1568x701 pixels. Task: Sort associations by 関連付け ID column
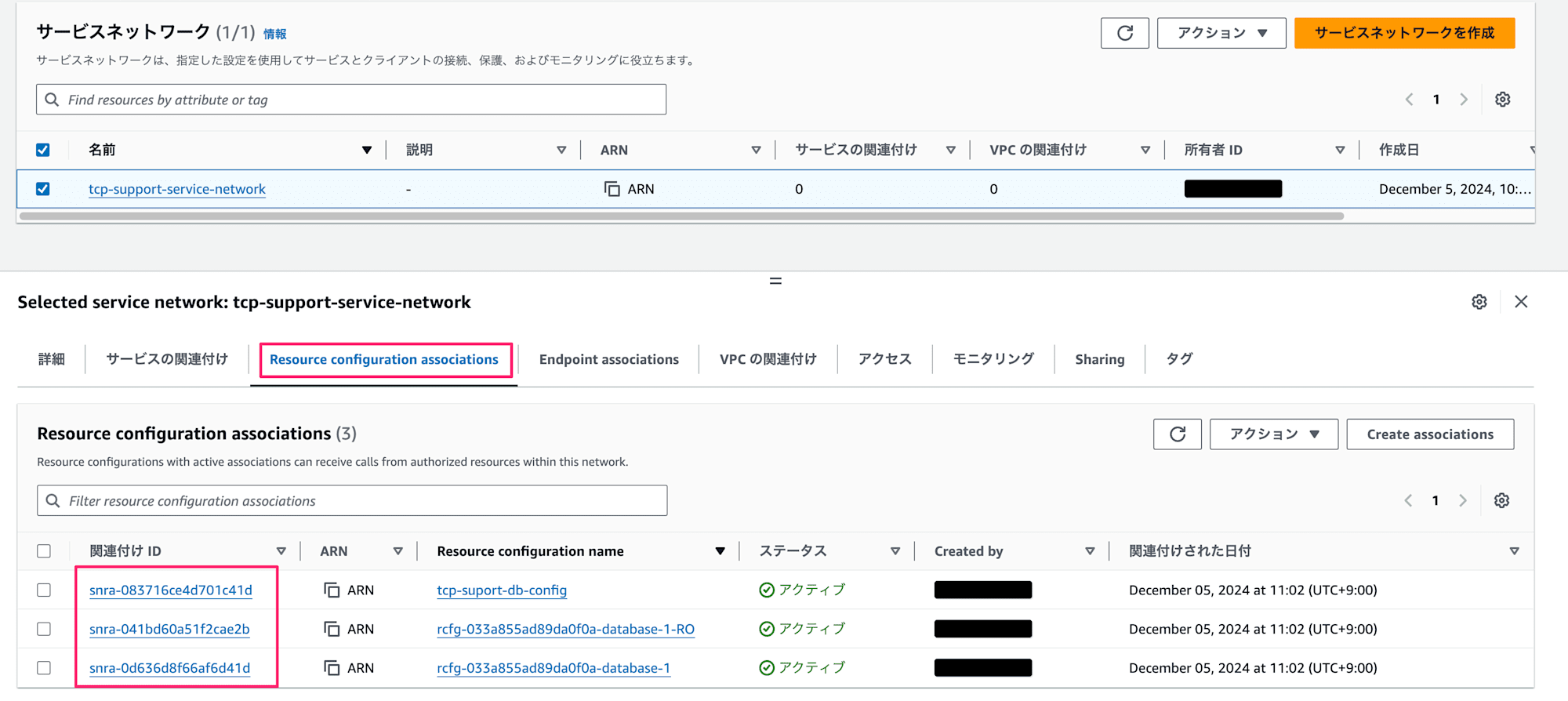(x=281, y=551)
